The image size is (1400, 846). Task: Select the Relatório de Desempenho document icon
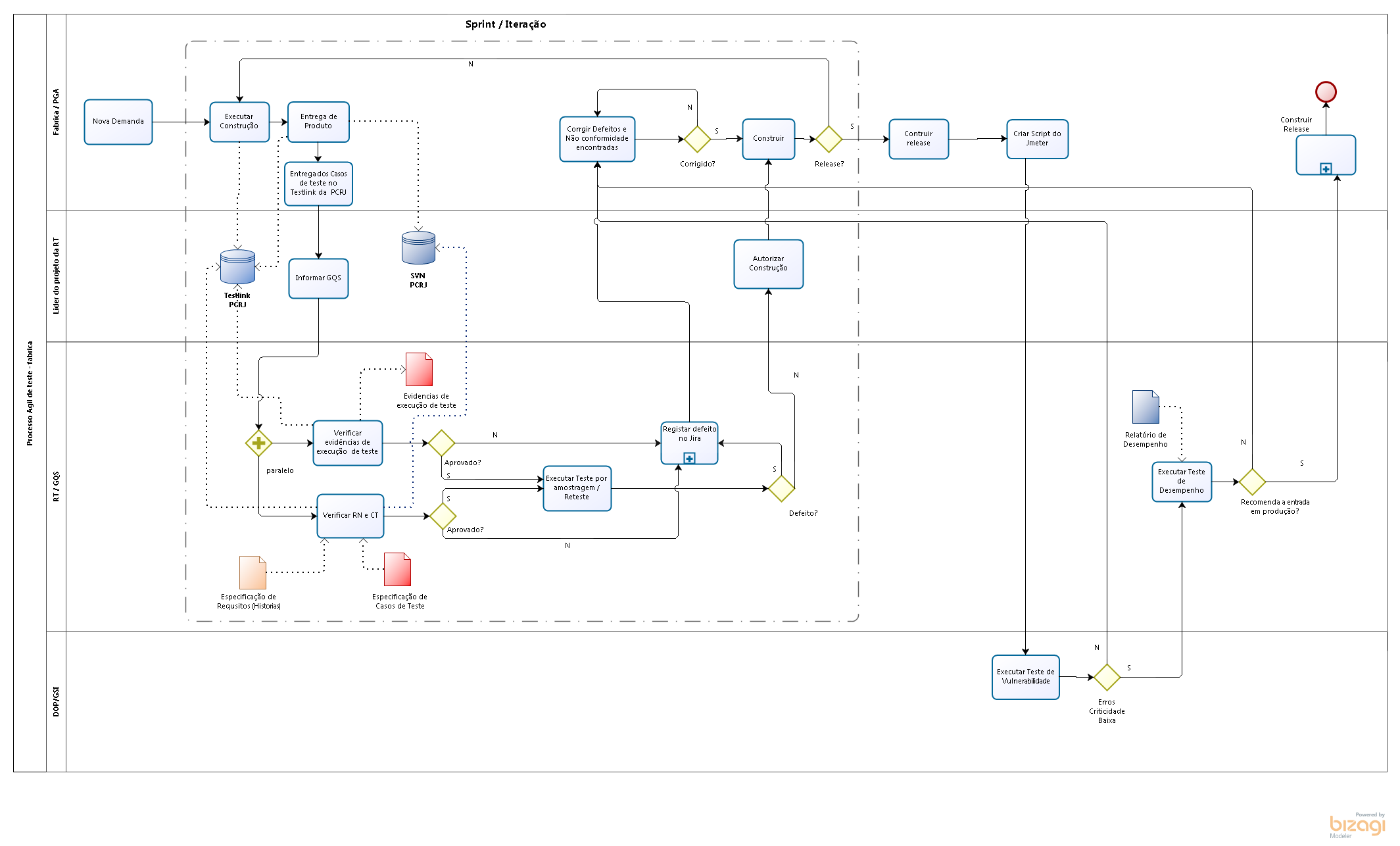point(1145,407)
